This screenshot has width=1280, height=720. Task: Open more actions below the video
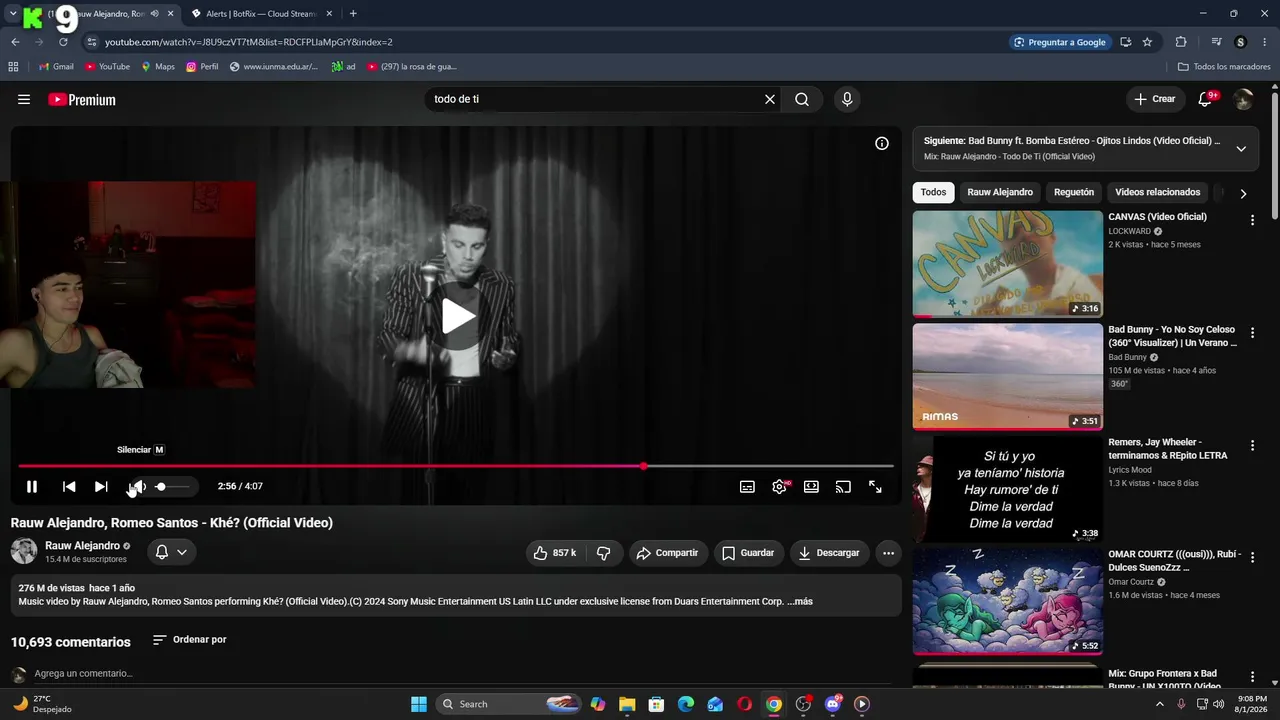tap(888, 553)
